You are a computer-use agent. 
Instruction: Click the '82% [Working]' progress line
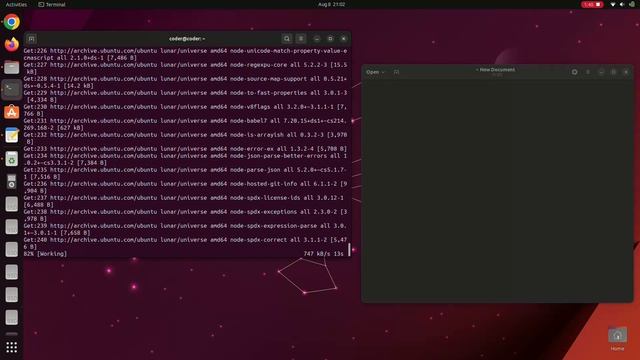45,254
